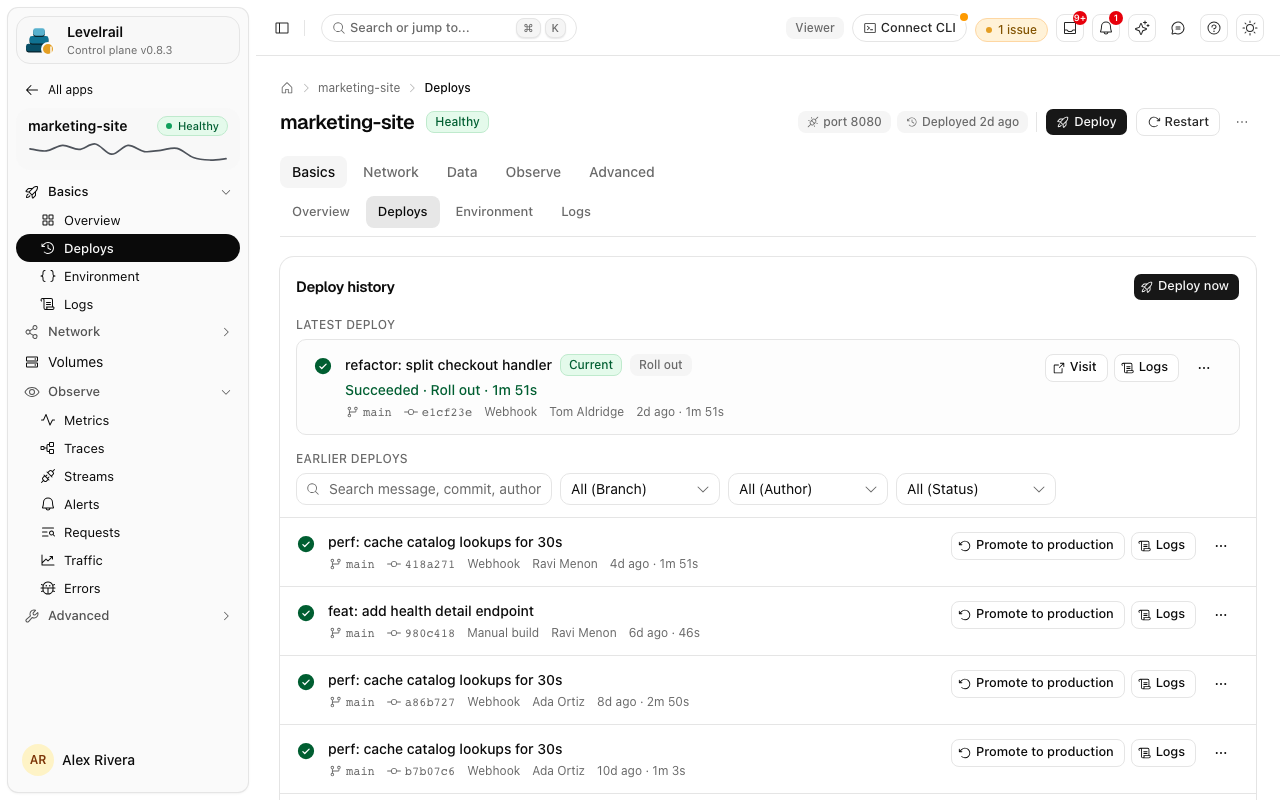This screenshot has width=1280, height=800.
Task: Toggle the light/dark theme sun icon
Action: click(x=1250, y=28)
